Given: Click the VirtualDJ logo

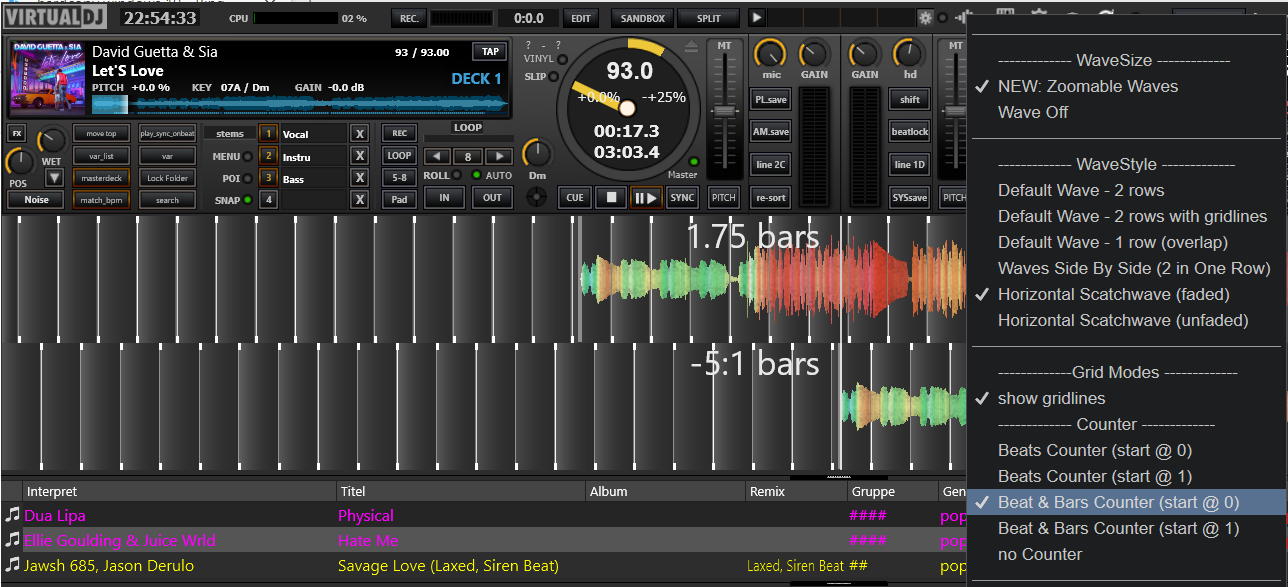Looking at the screenshot, I should click(56, 18).
